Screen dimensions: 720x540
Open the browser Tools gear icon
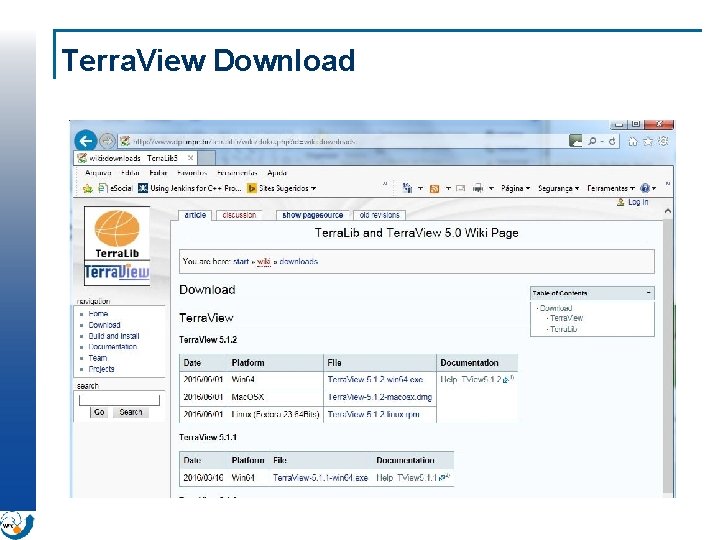pyautogui.click(x=663, y=141)
